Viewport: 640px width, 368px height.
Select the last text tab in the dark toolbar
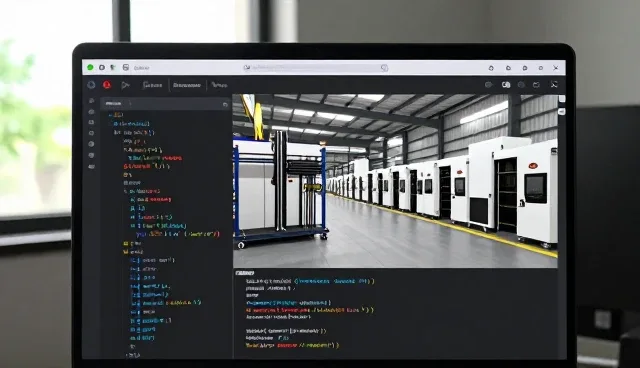pos(219,85)
